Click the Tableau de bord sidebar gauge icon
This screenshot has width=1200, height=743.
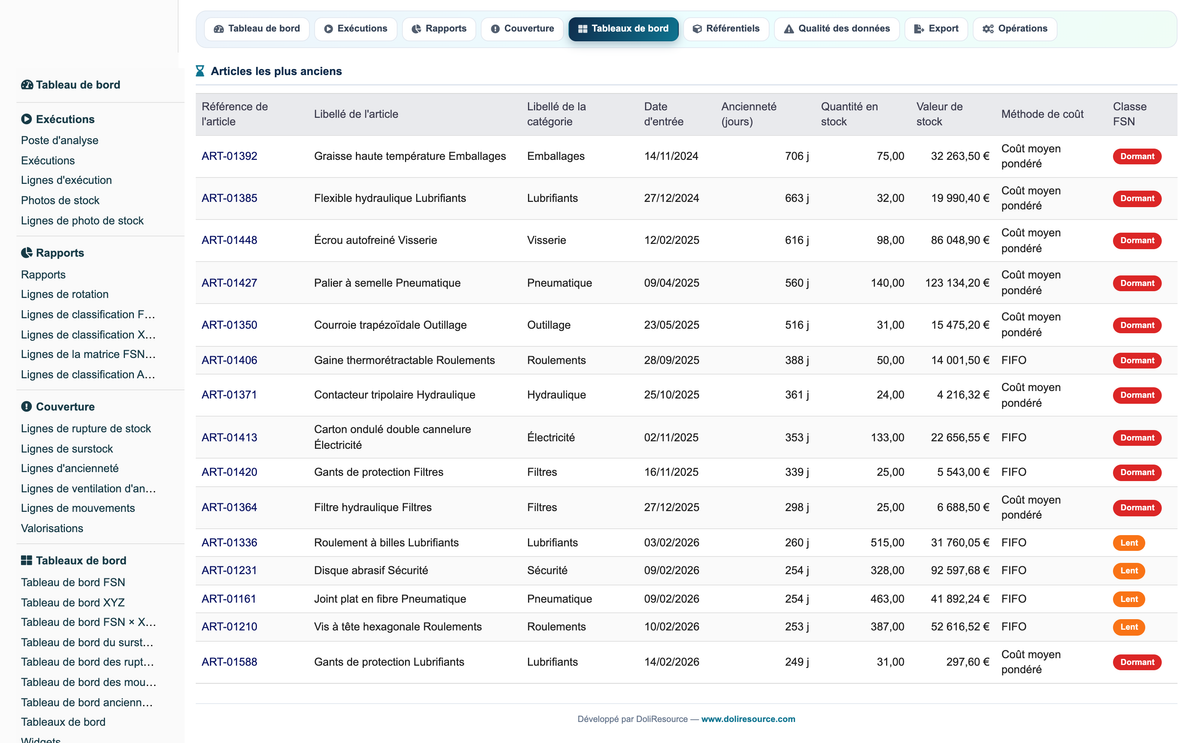click(x=27, y=85)
